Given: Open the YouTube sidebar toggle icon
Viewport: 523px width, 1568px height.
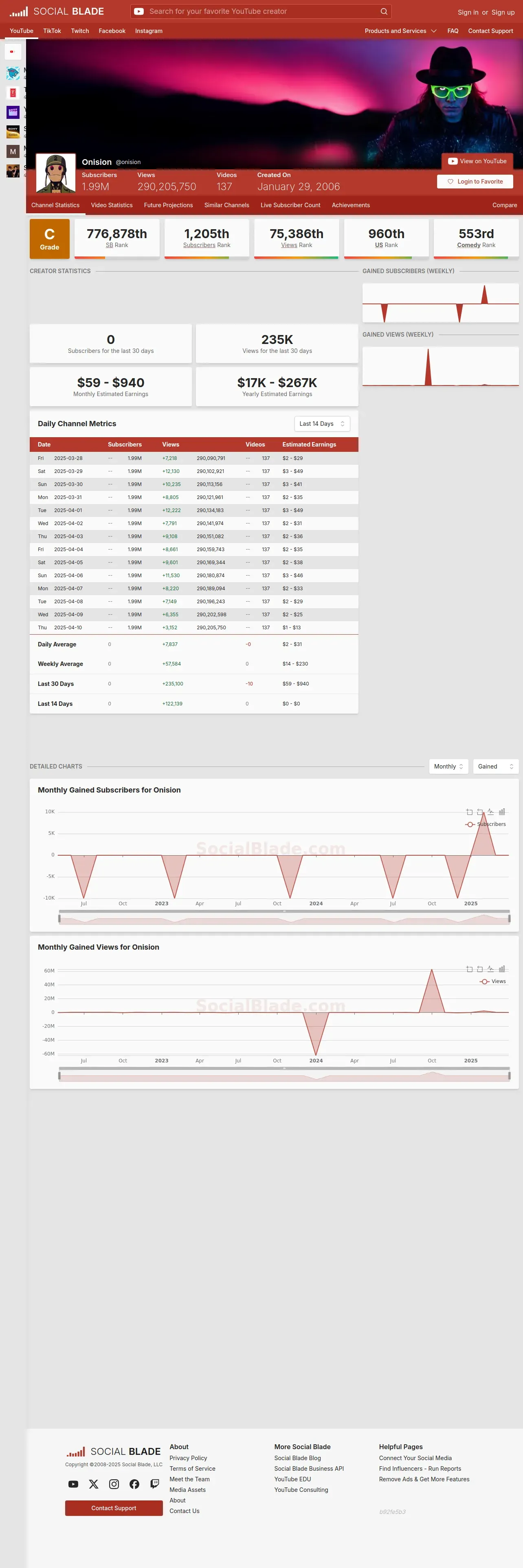Looking at the screenshot, I should (13, 52).
